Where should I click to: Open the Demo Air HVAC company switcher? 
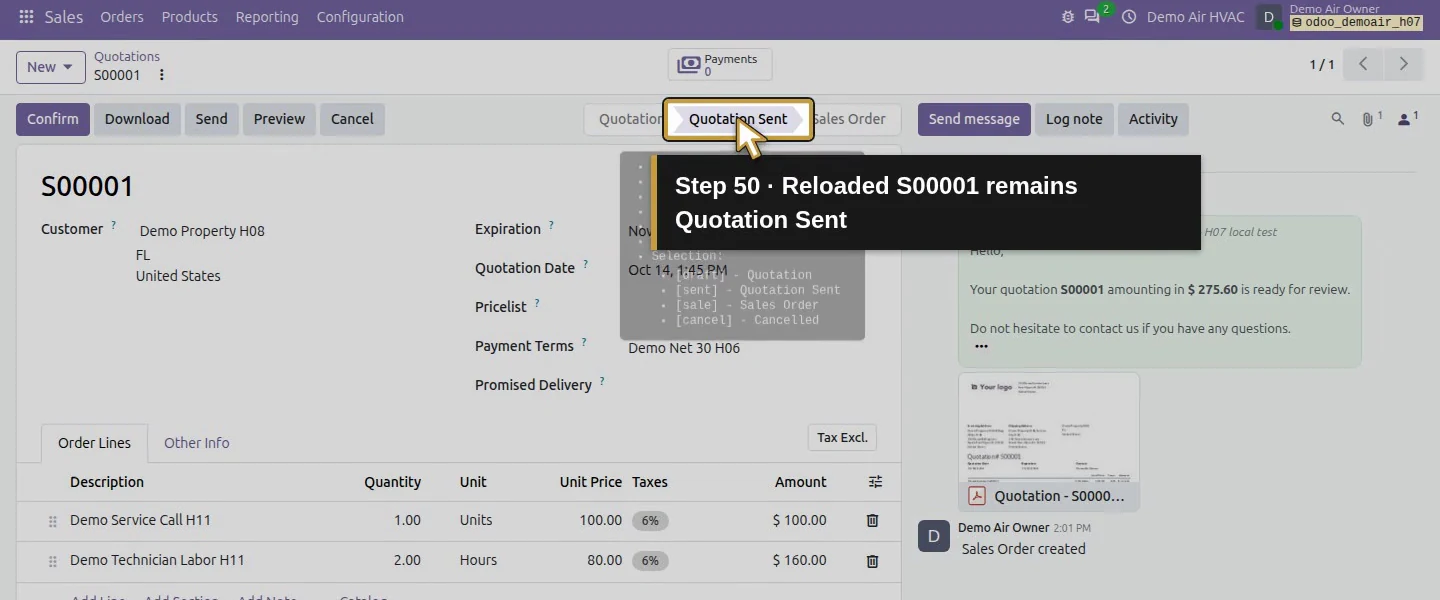(1195, 17)
